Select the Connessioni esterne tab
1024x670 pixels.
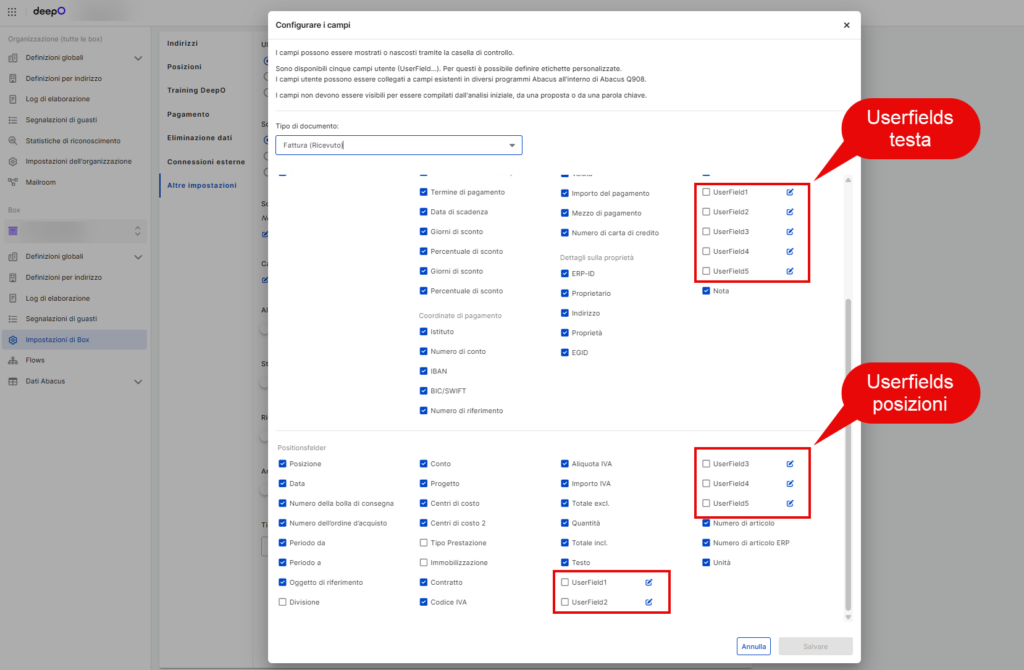click(x=206, y=162)
